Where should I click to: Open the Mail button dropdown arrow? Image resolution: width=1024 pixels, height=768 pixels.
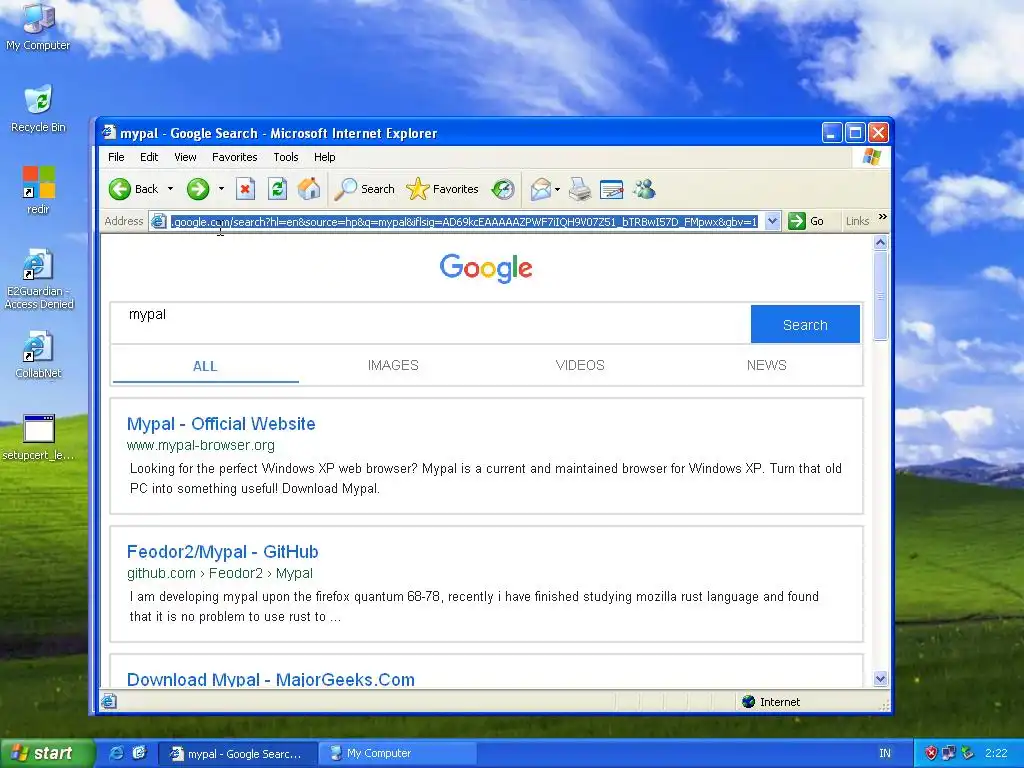557,190
